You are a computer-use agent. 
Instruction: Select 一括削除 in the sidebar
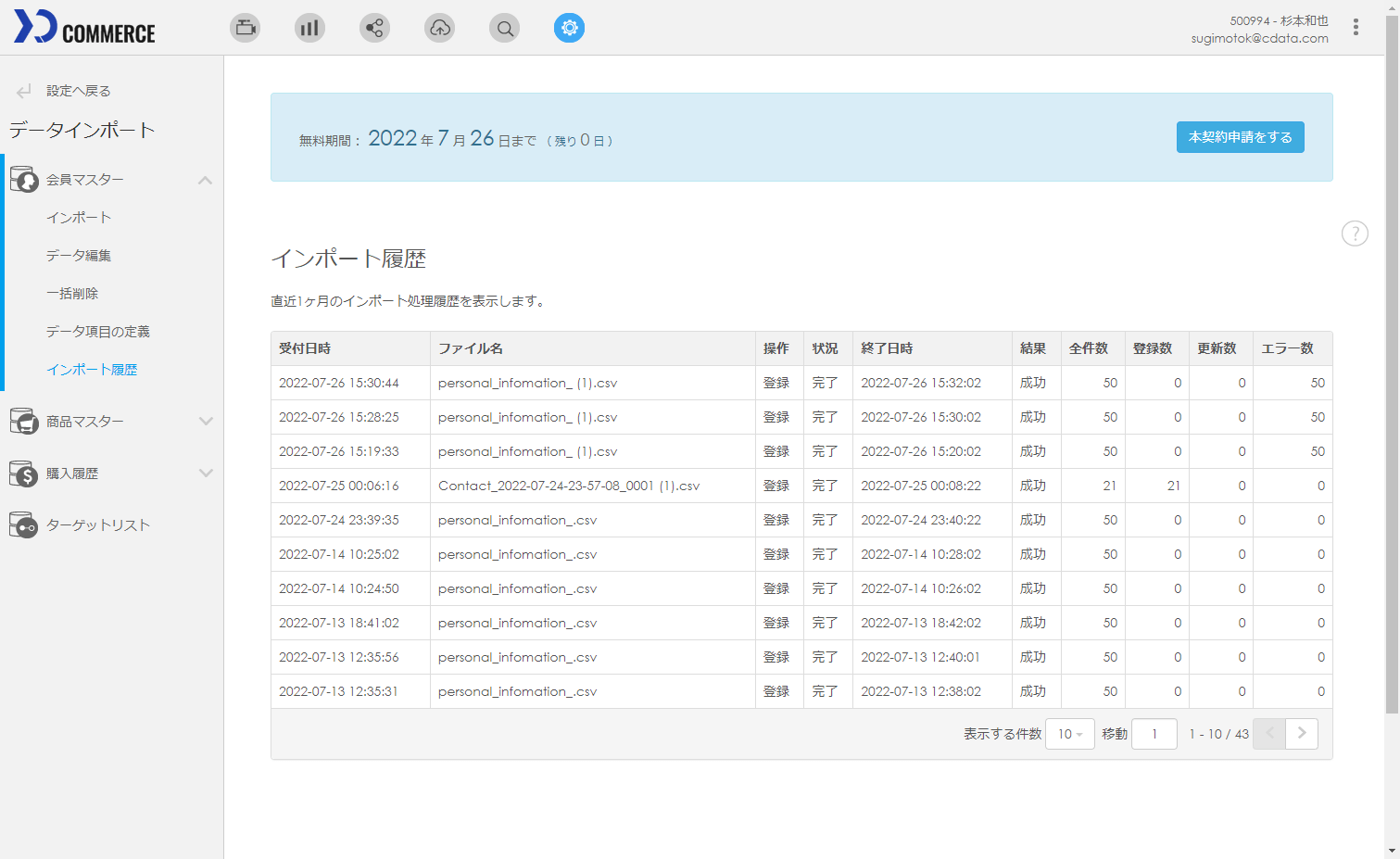click(72, 294)
